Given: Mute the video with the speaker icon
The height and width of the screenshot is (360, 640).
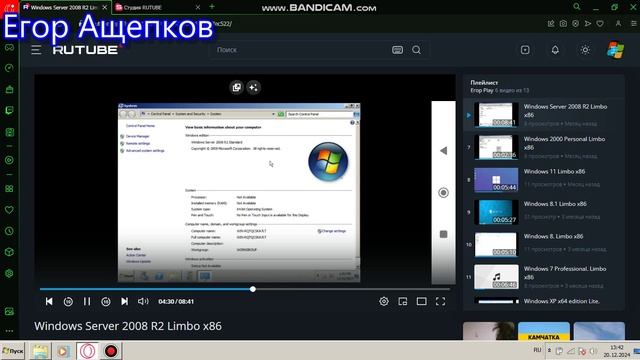Looking at the screenshot, I should tap(143, 301).
